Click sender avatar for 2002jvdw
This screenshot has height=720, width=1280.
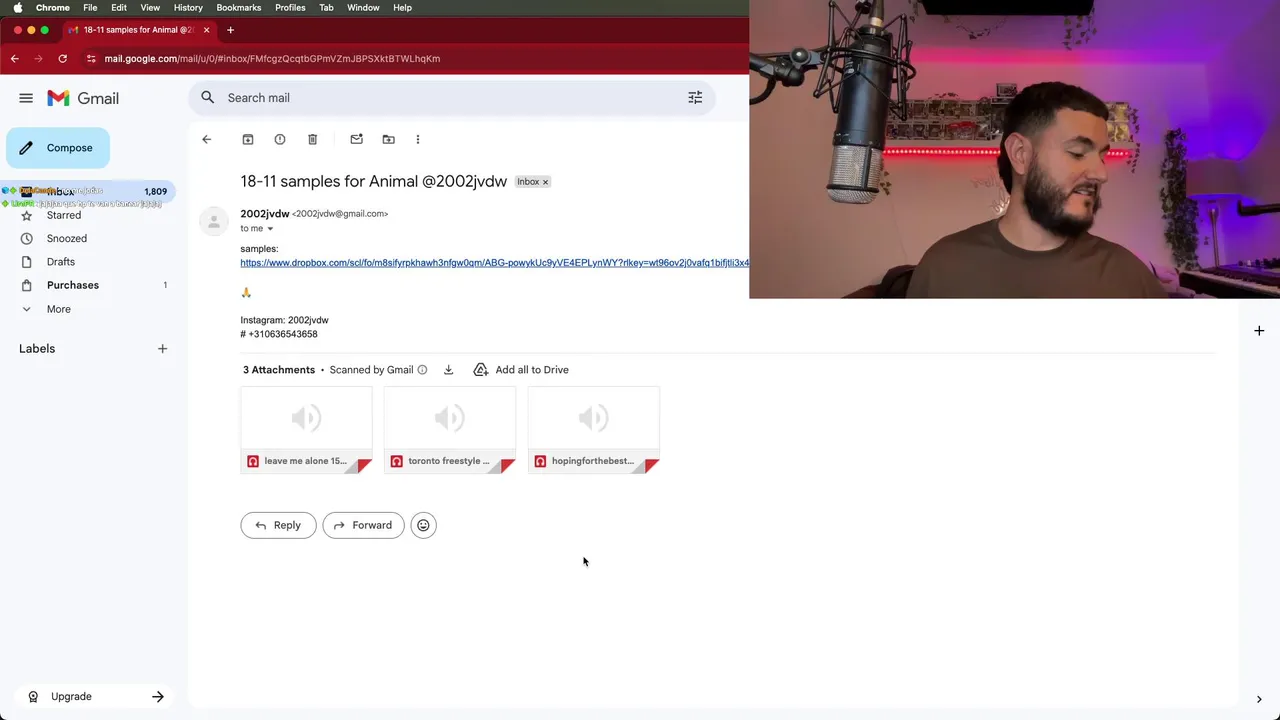213,221
